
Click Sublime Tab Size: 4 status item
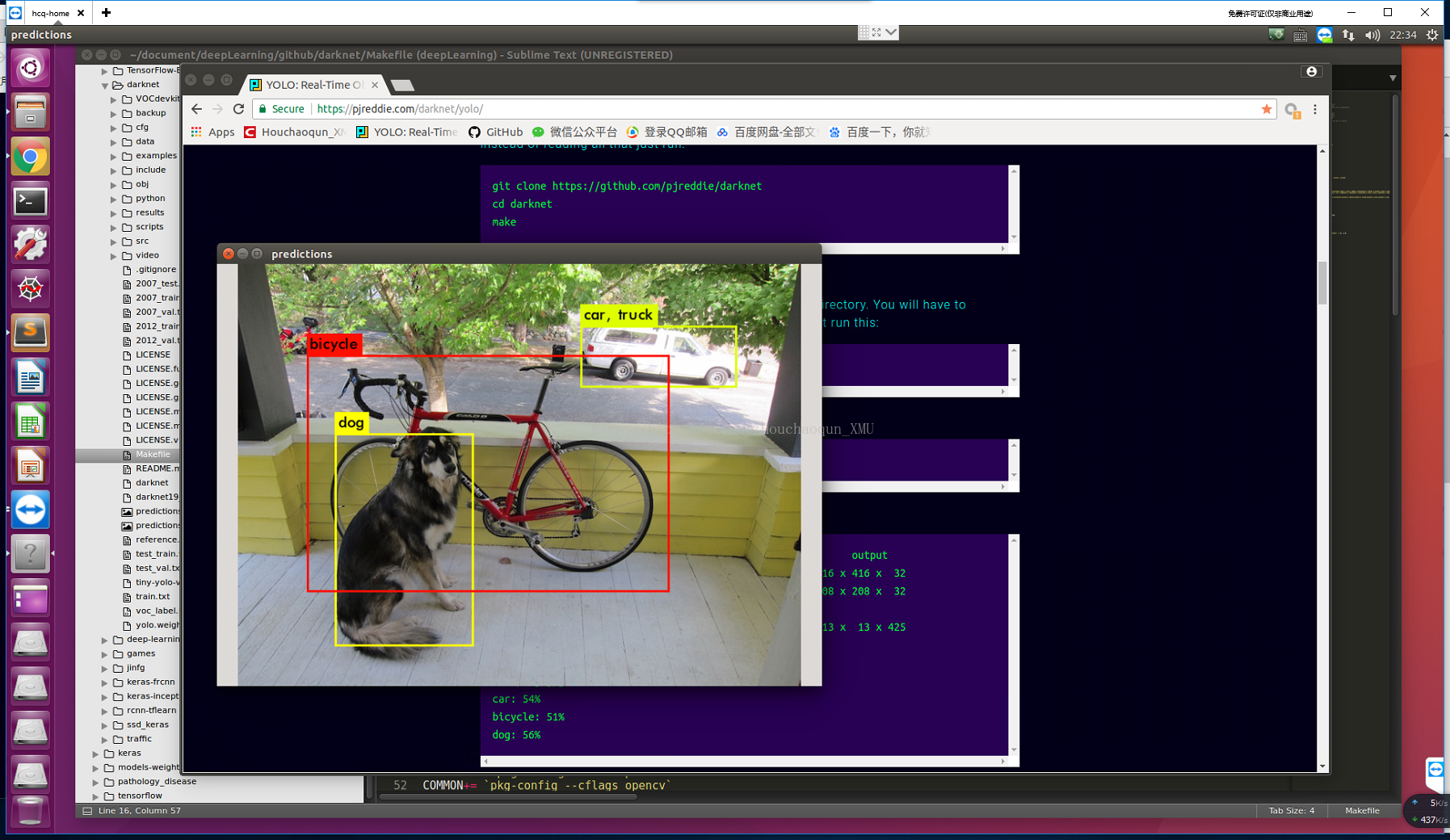[1291, 811]
